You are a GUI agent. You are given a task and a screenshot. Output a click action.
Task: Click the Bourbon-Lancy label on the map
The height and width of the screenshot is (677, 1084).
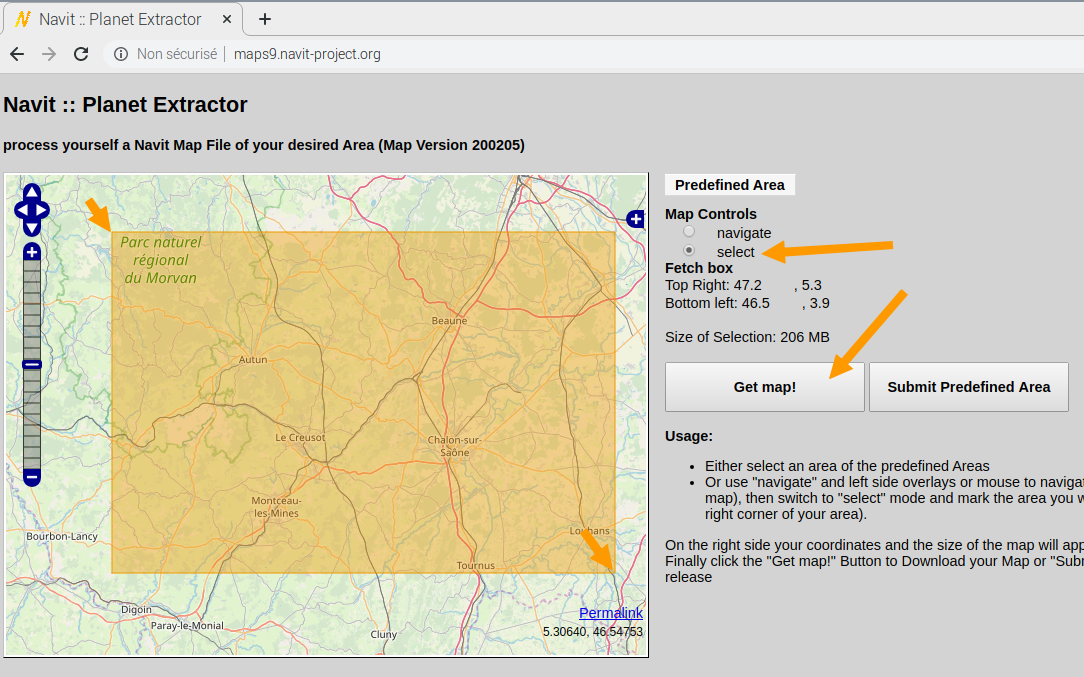click(62, 536)
